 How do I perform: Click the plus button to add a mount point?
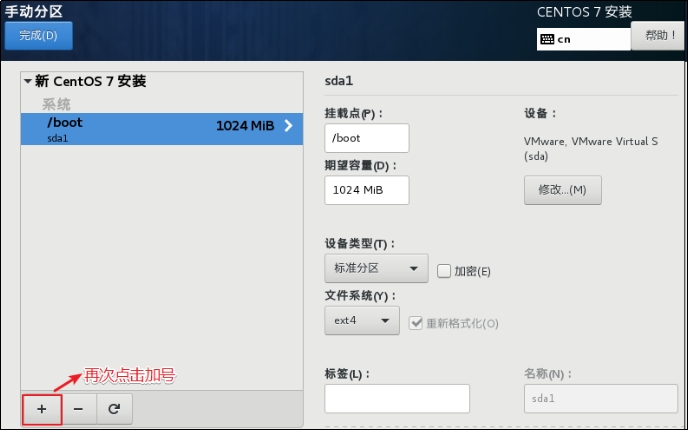tap(42, 409)
